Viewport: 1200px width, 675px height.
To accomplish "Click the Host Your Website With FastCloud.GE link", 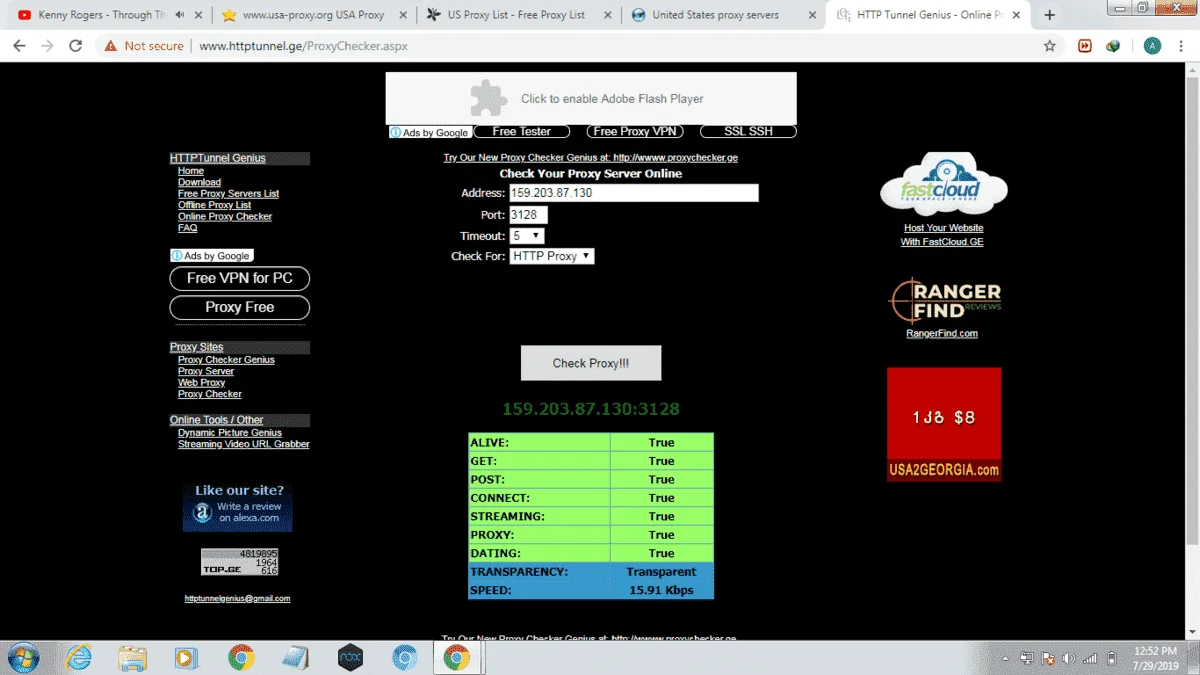I will click(943, 235).
